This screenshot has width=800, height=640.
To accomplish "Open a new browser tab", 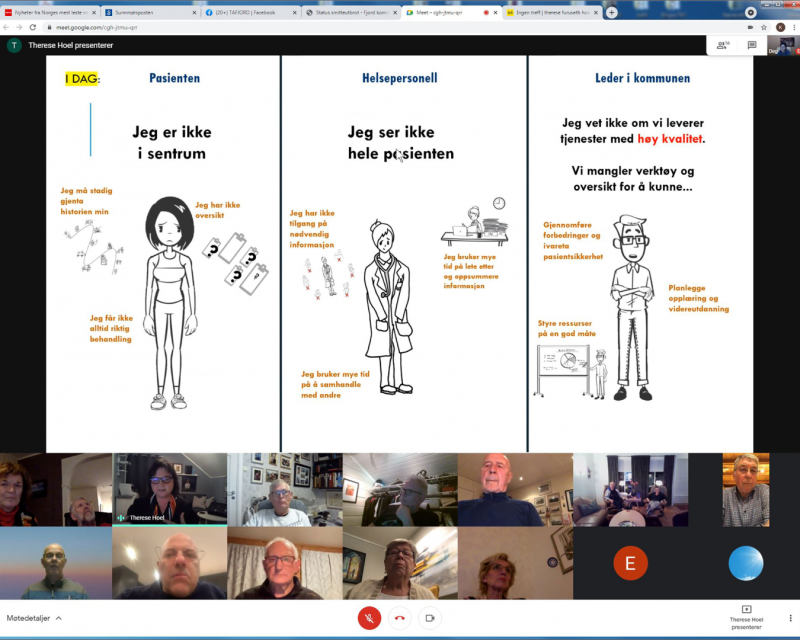I will (x=612, y=13).
